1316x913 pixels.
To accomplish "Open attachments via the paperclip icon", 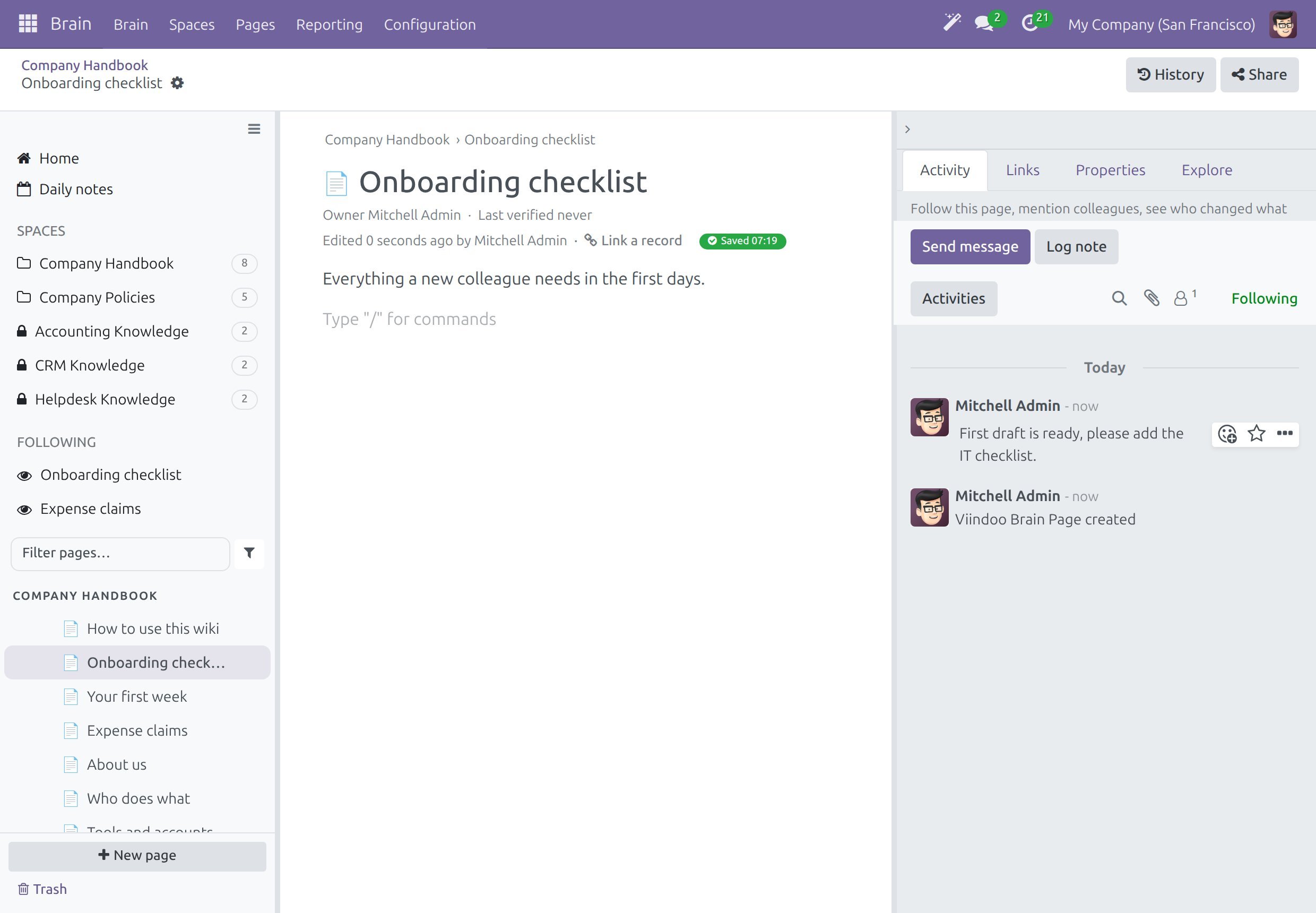I will point(1151,298).
